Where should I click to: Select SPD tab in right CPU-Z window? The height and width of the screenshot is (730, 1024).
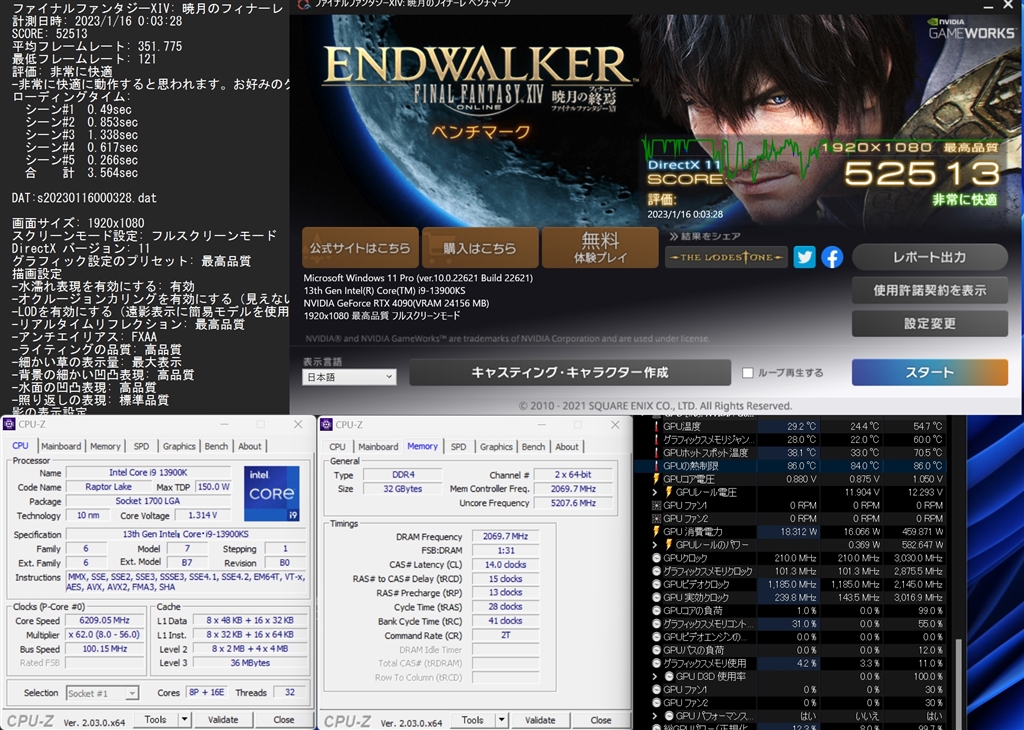pos(458,447)
